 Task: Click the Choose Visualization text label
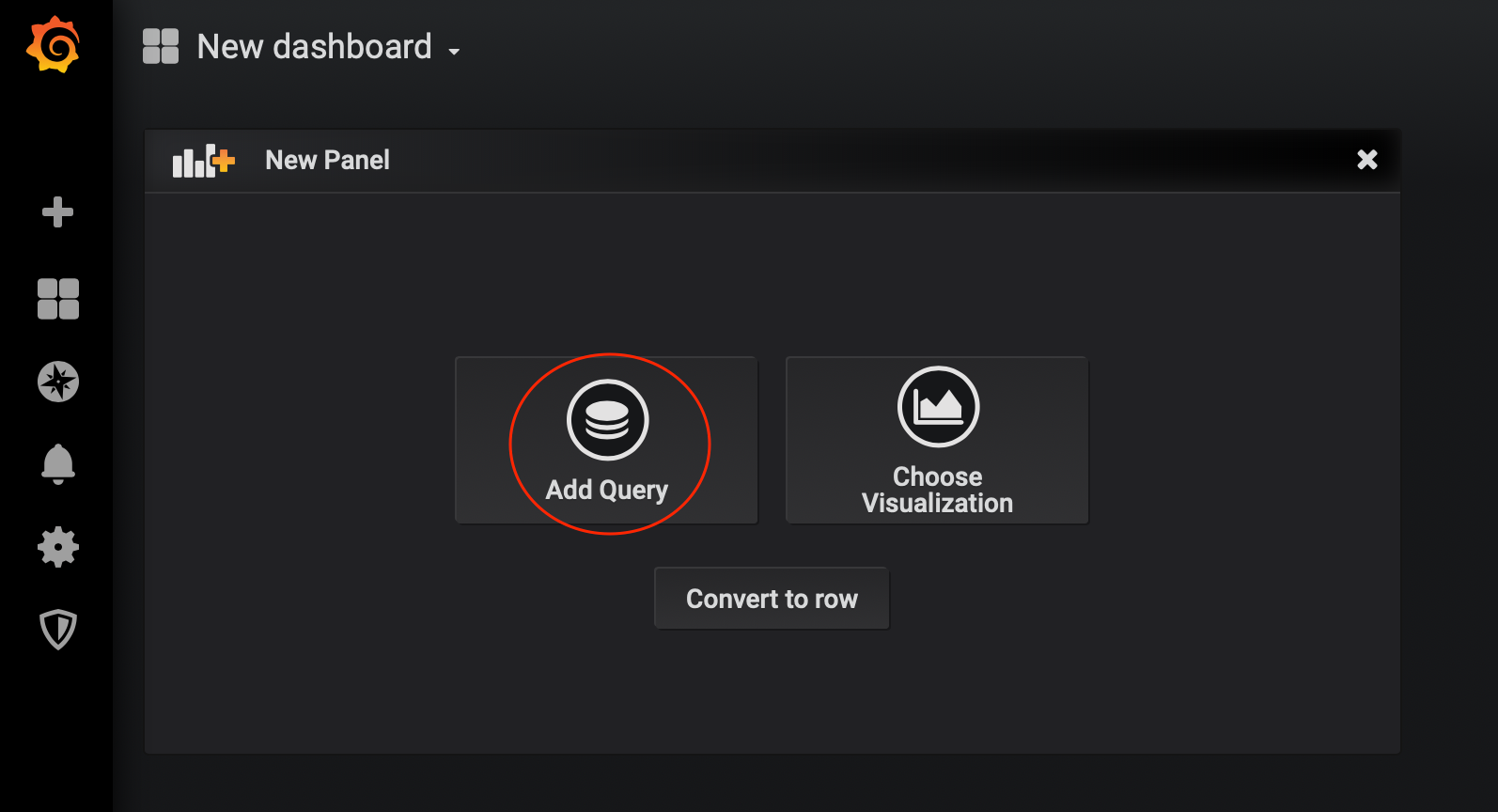point(937,490)
